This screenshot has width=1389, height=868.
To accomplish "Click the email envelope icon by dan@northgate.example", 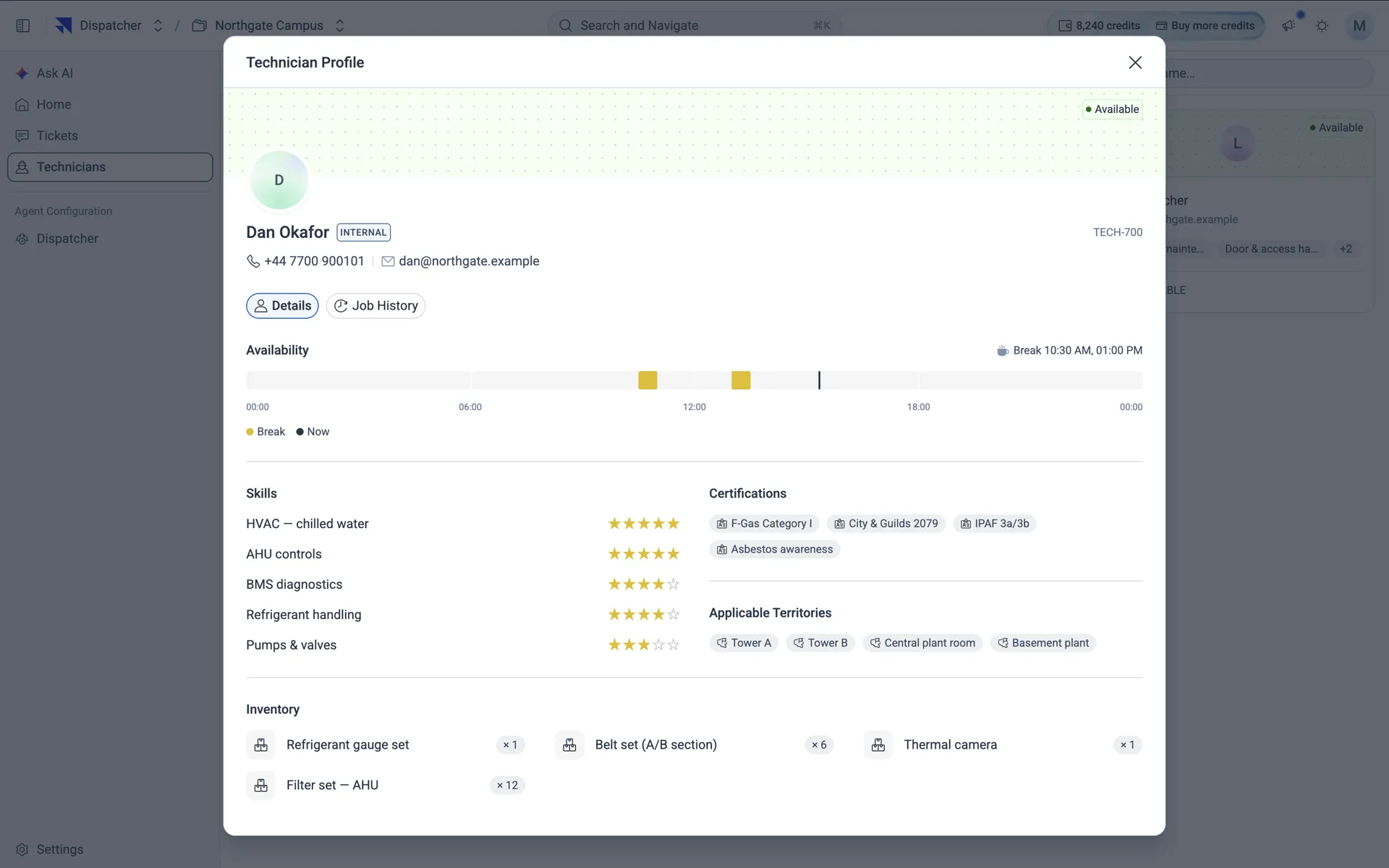I will (x=388, y=261).
